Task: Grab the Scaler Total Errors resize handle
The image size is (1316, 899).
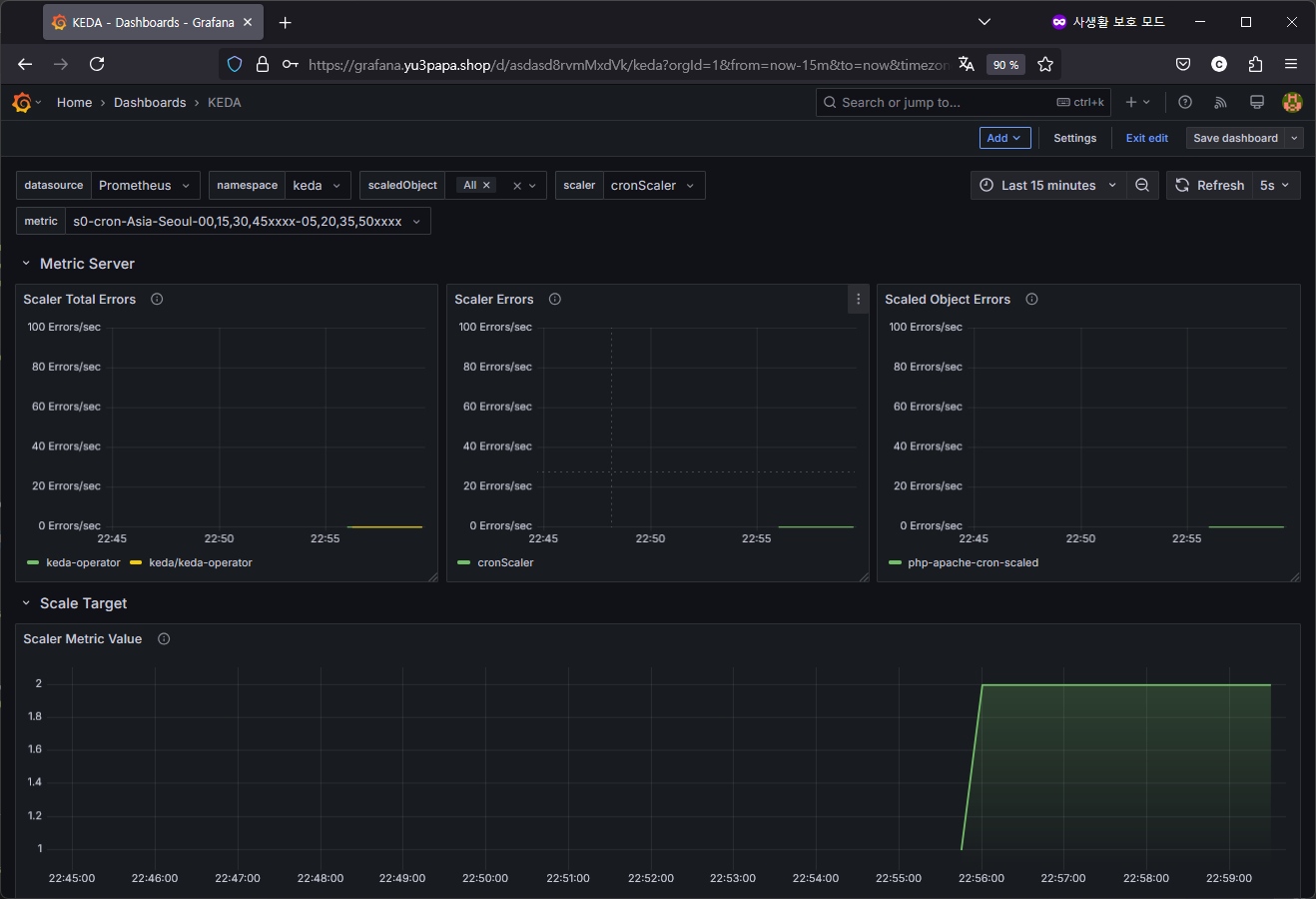Action: click(432, 576)
